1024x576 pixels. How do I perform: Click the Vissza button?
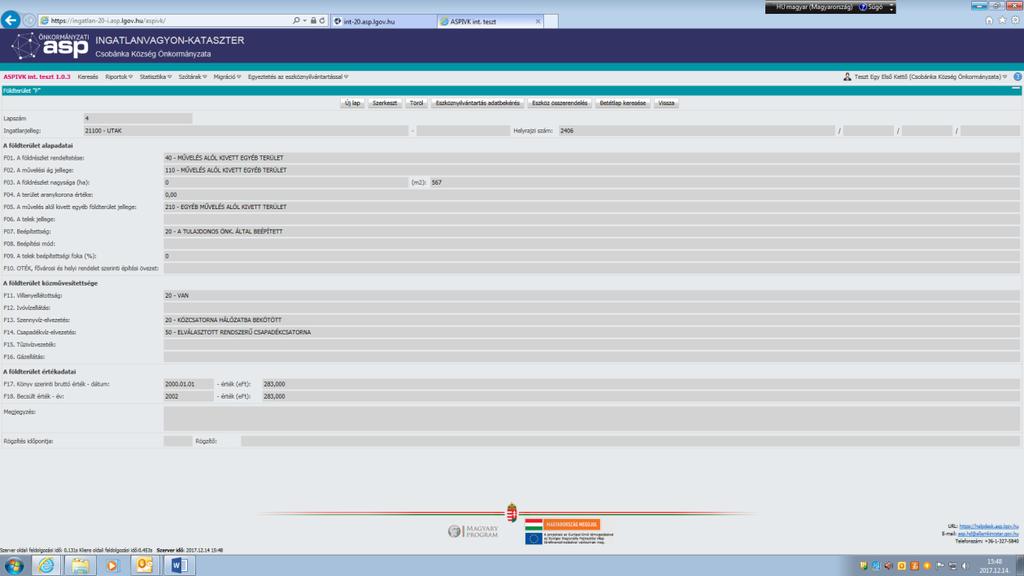666,103
